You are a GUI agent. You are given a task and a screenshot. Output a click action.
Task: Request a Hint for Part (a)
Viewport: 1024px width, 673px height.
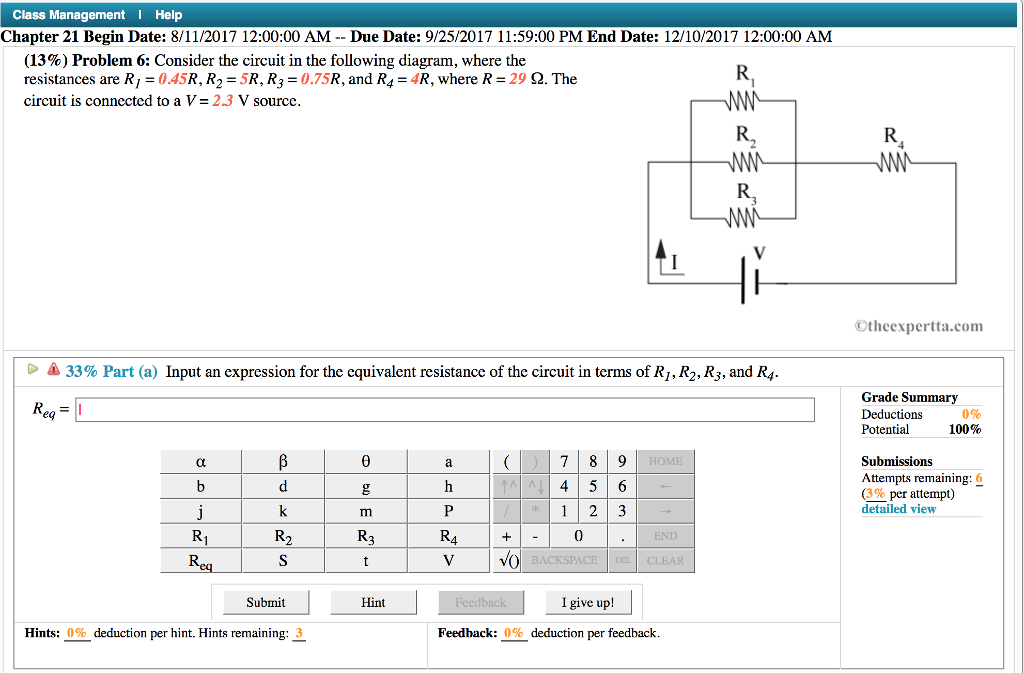tap(373, 602)
